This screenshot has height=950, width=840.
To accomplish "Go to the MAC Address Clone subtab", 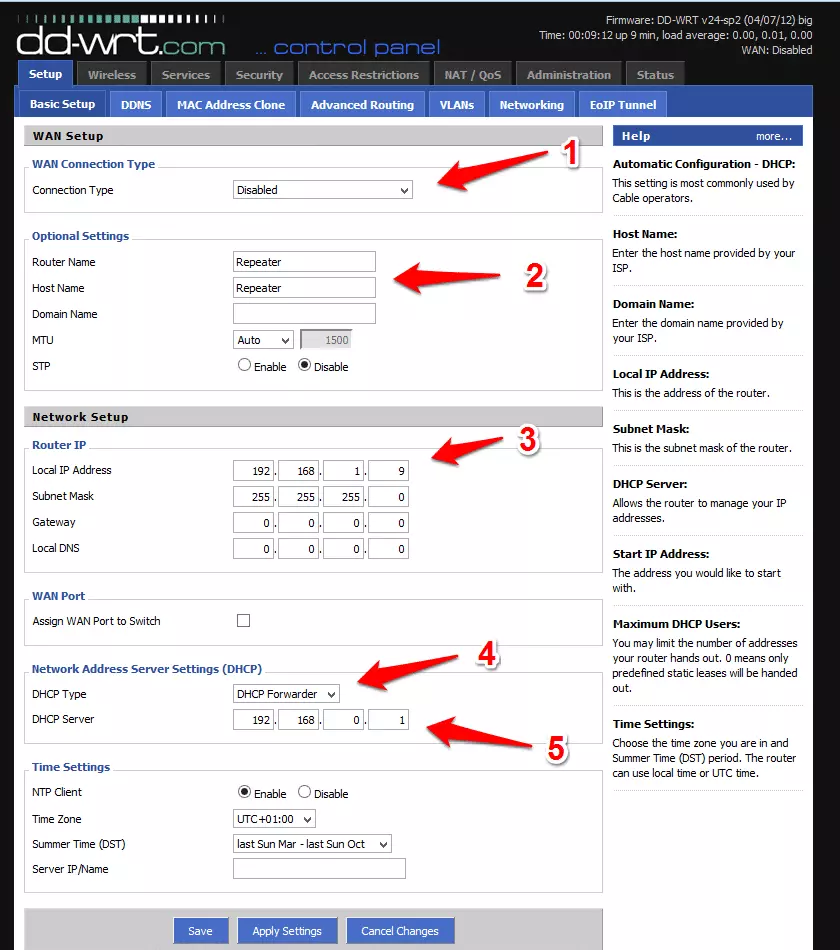I will pyautogui.click(x=231, y=104).
